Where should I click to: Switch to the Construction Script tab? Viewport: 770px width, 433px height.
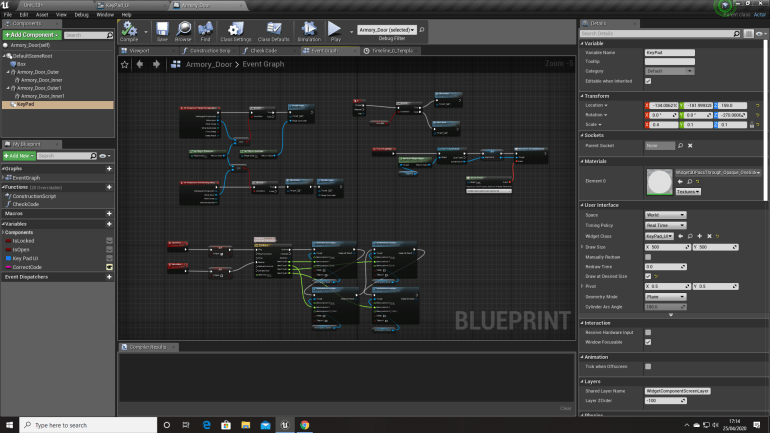pyautogui.click(x=210, y=51)
